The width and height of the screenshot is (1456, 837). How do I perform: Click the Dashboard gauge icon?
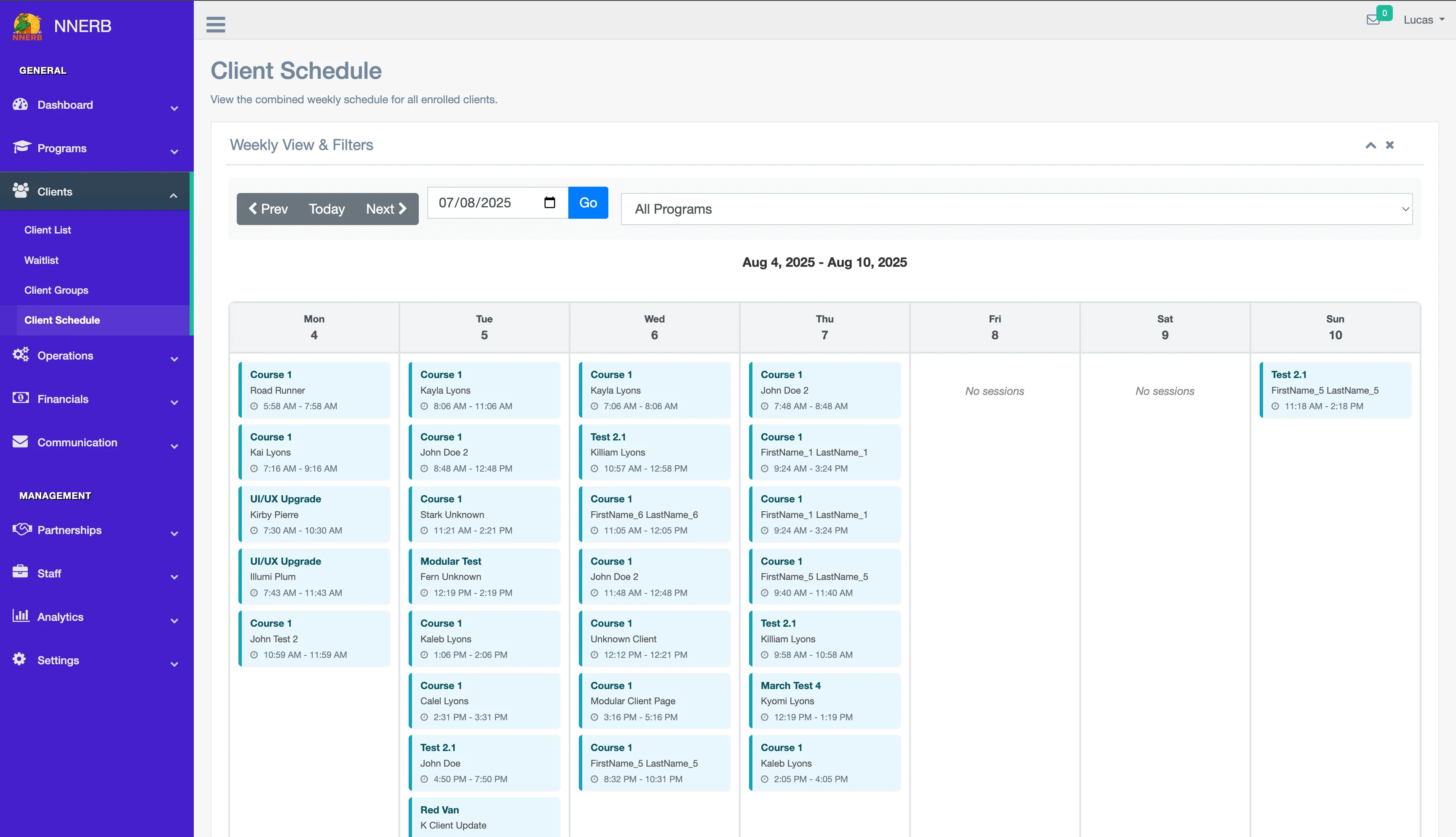click(x=21, y=105)
